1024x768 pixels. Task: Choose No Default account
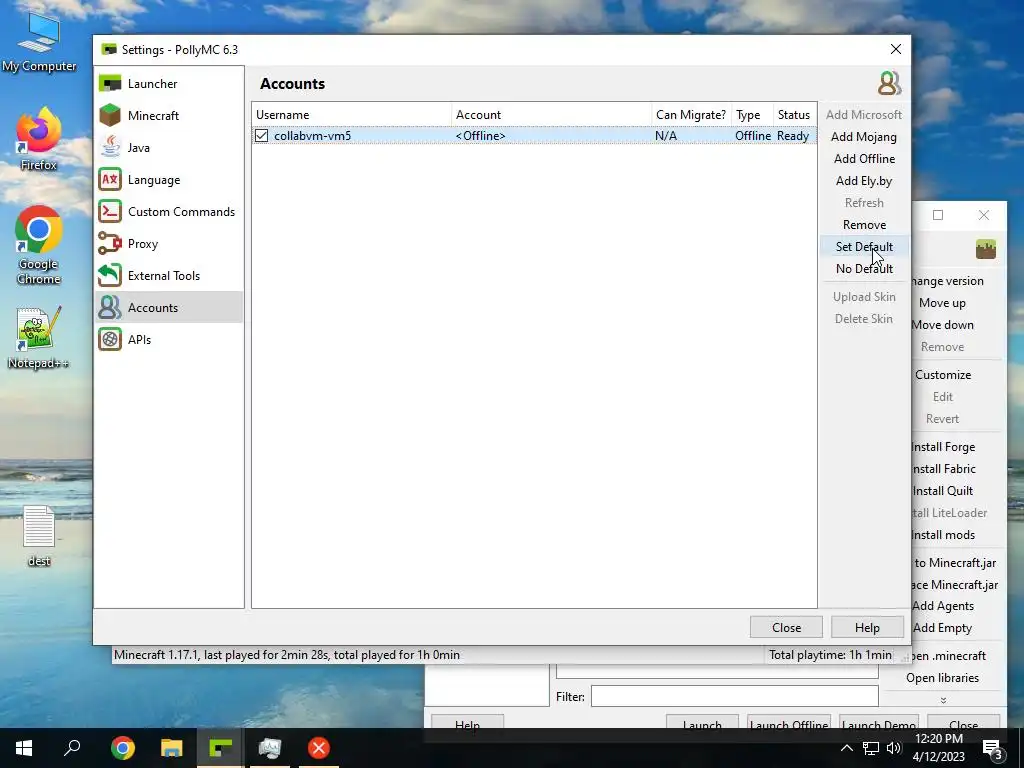coord(863,269)
